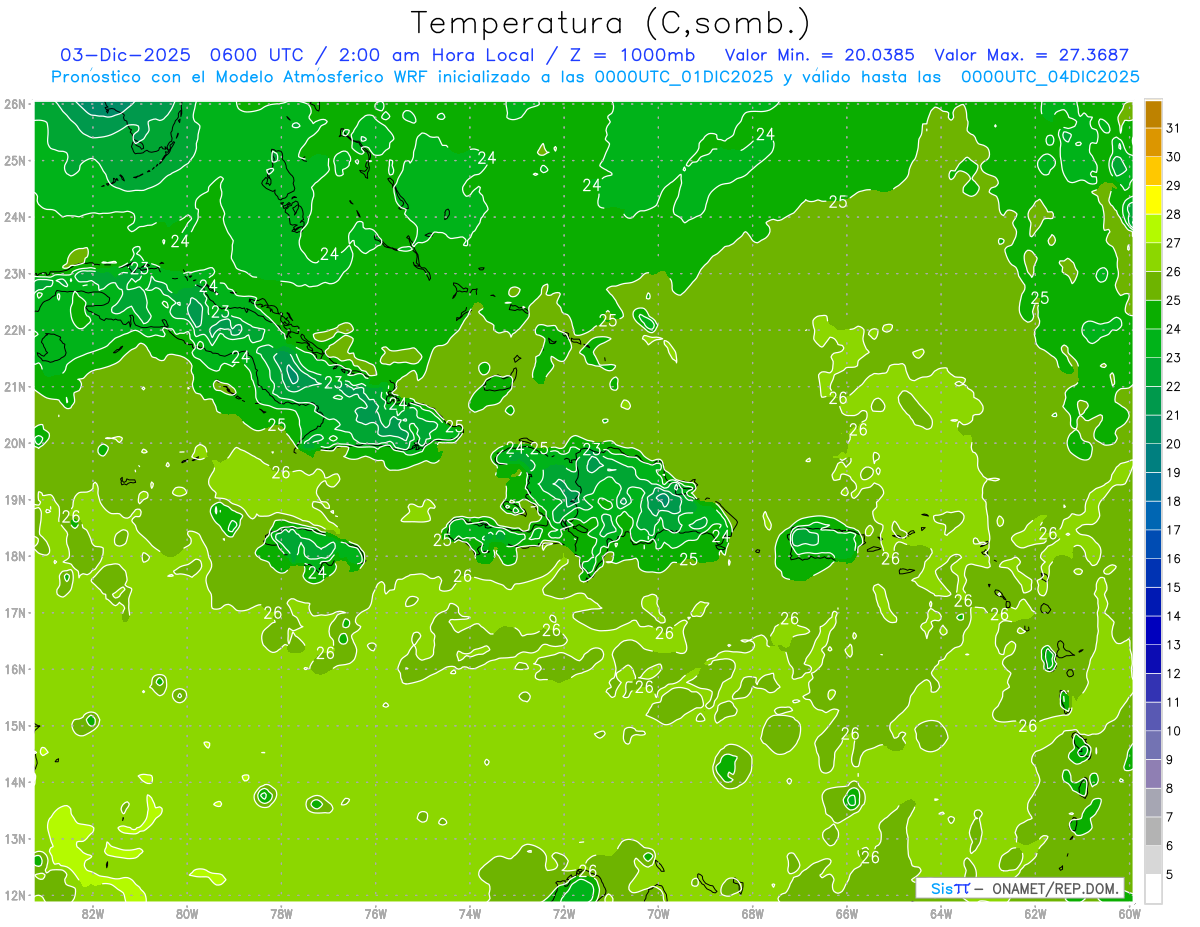Pick the dark blue swatch between 13 and 14
Viewport: 1200px width, 927px height.
(x=1153, y=631)
